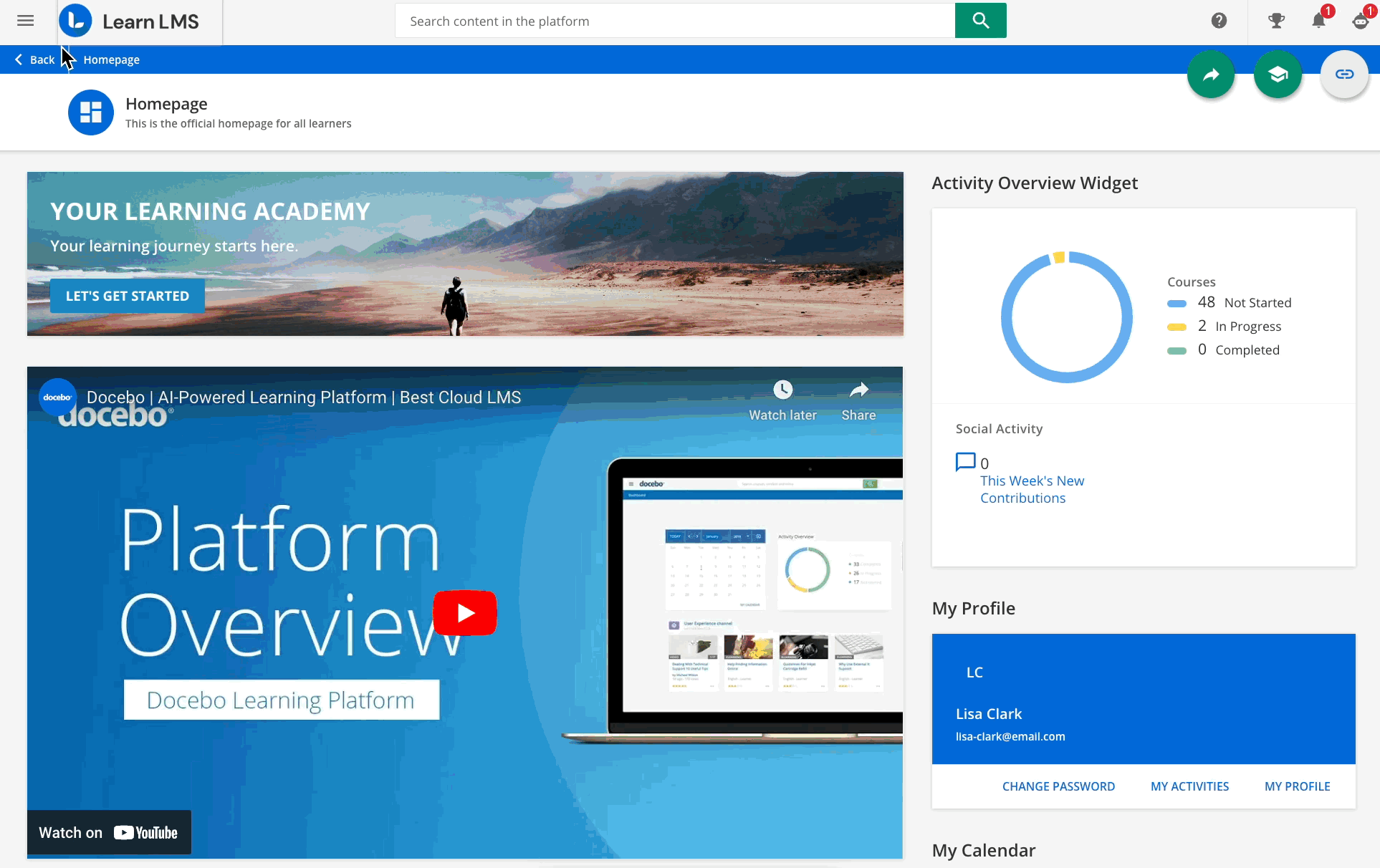The height and width of the screenshot is (868, 1380).
Task: Click the Your Learning Academy banner image
Action: coord(465,254)
